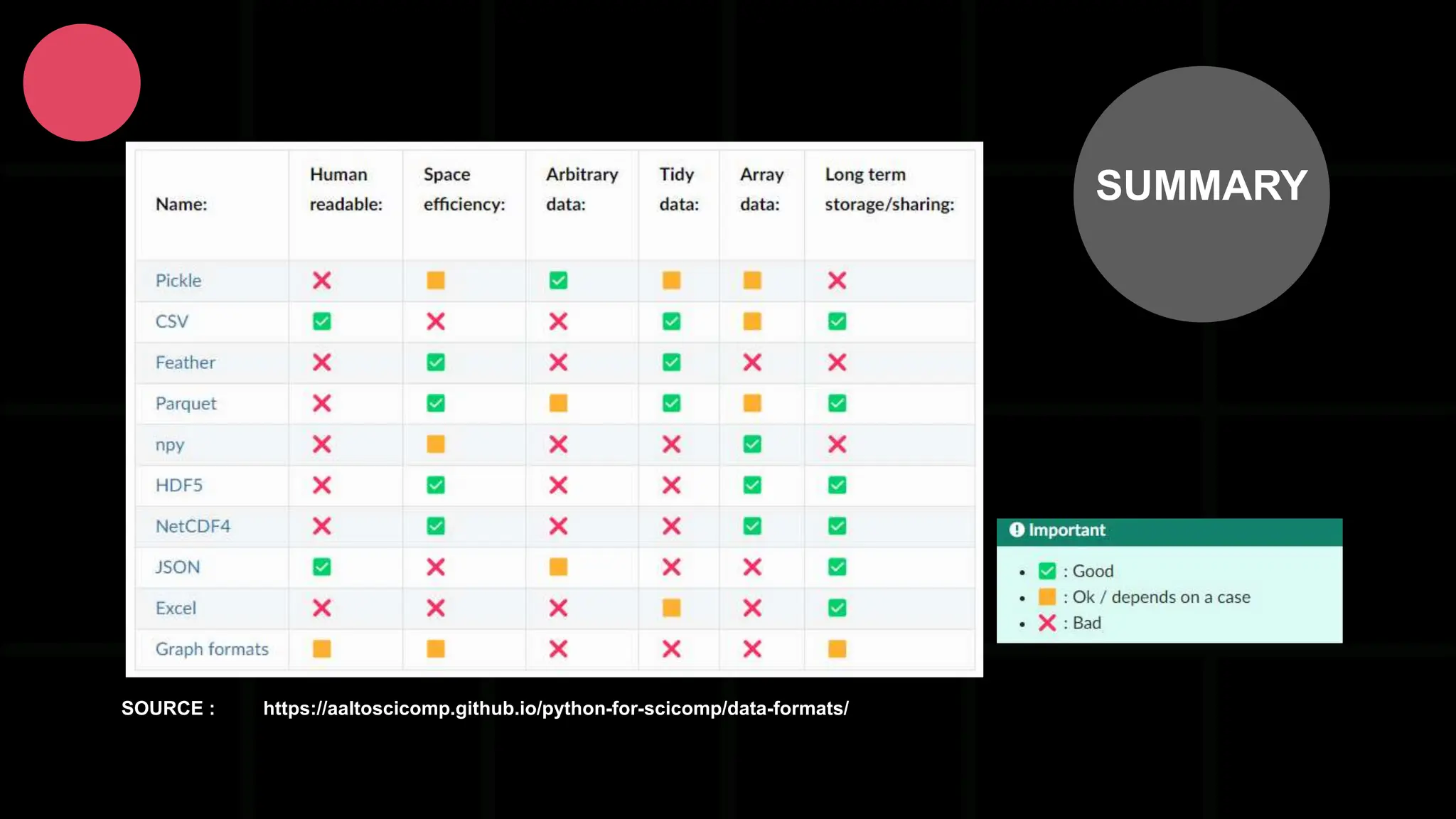Click Graph formats' orange square under Long term storage
This screenshot has width=1456, height=819.
coord(837,648)
